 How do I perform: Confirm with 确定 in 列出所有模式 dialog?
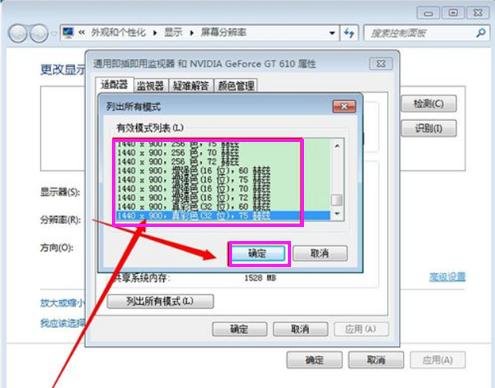coord(258,254)
